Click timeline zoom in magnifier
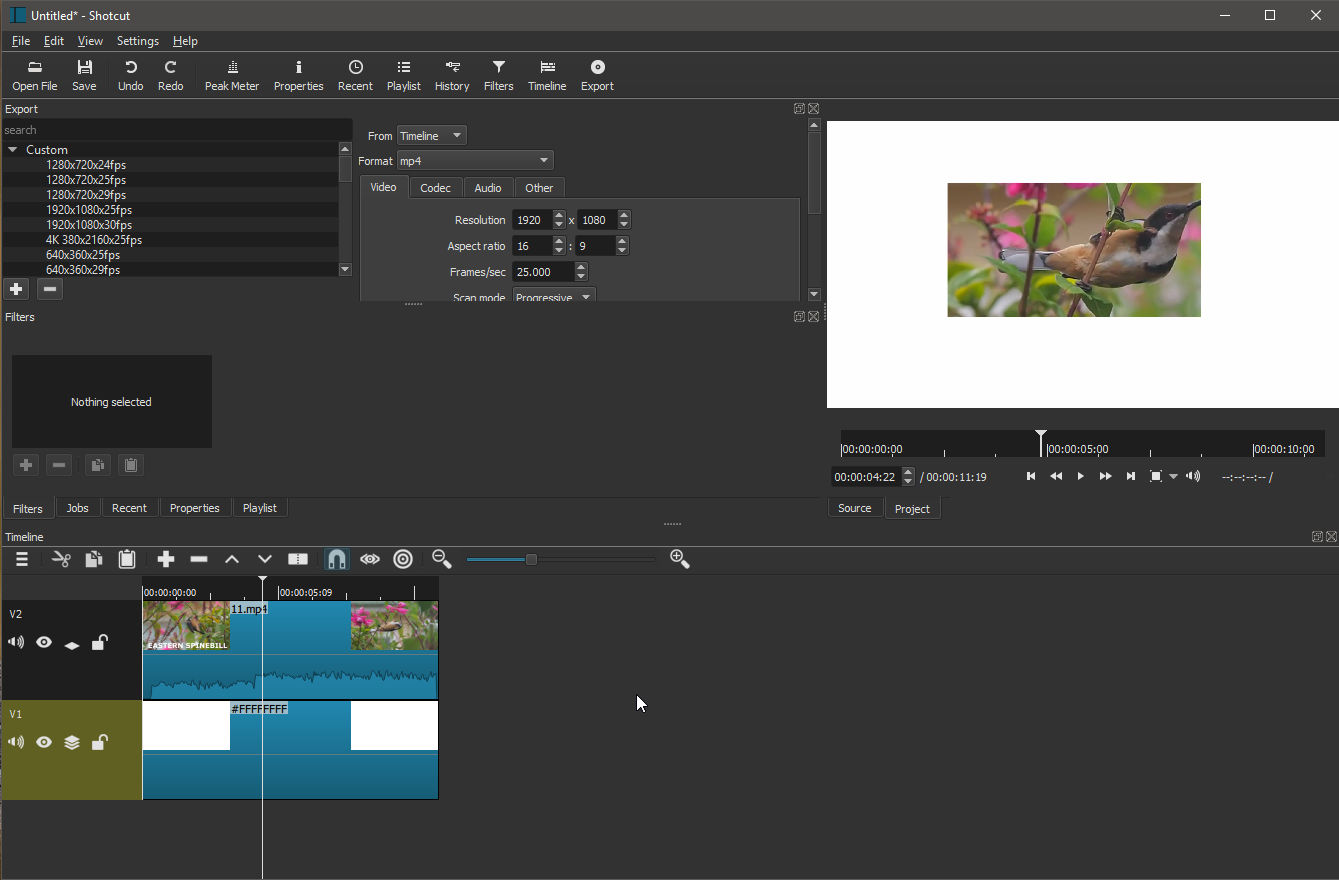 [x=679, y=559]
